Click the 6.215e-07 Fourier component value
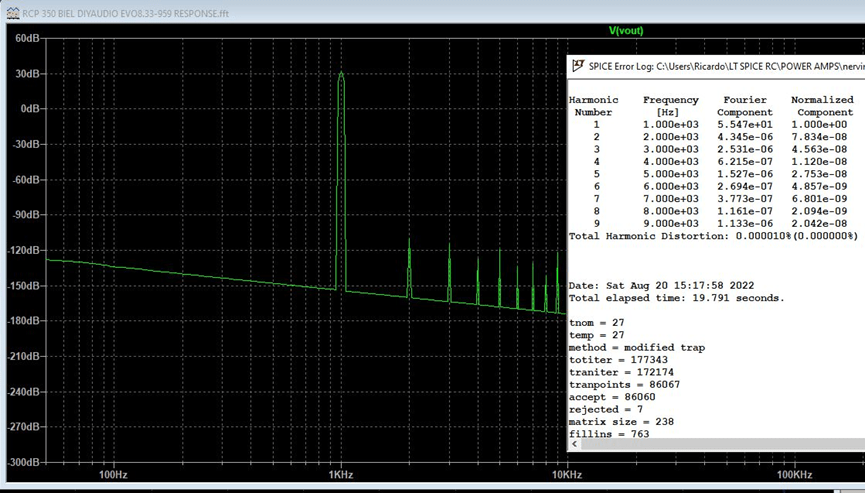The image size is (865, 493). coord(745,162)
